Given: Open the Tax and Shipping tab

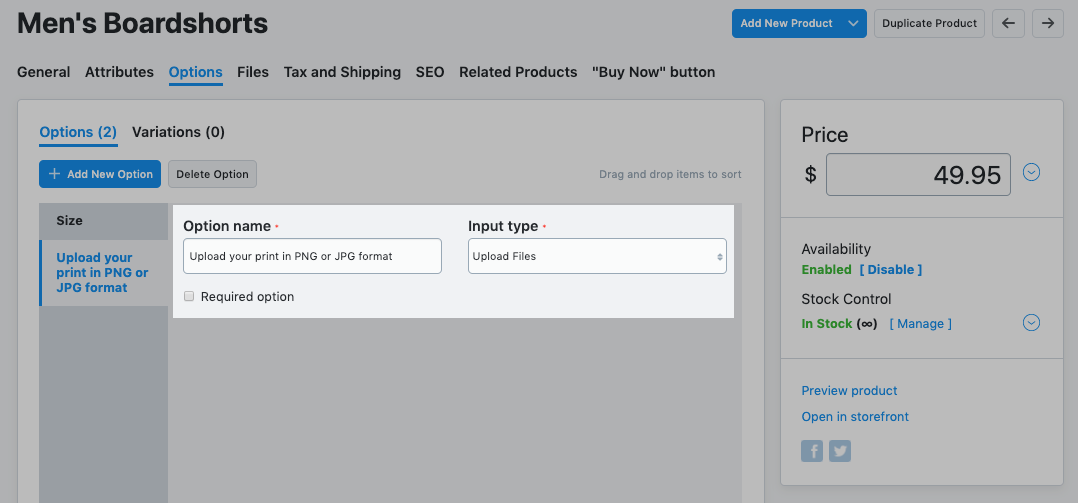Looking at the screenshot, I should (x=342, y=72).
